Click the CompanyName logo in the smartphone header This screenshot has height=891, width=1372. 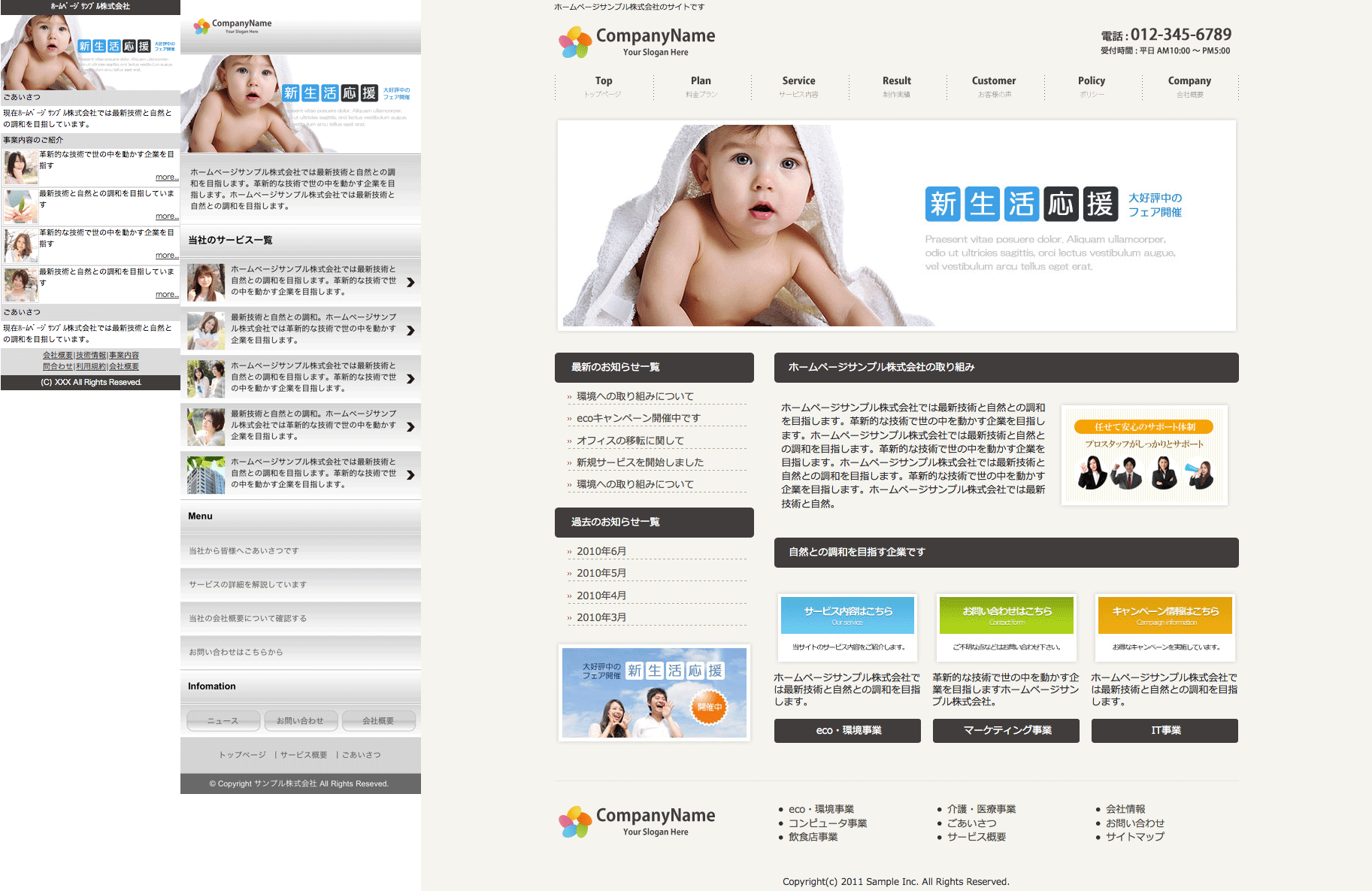(x=233, y=26)
